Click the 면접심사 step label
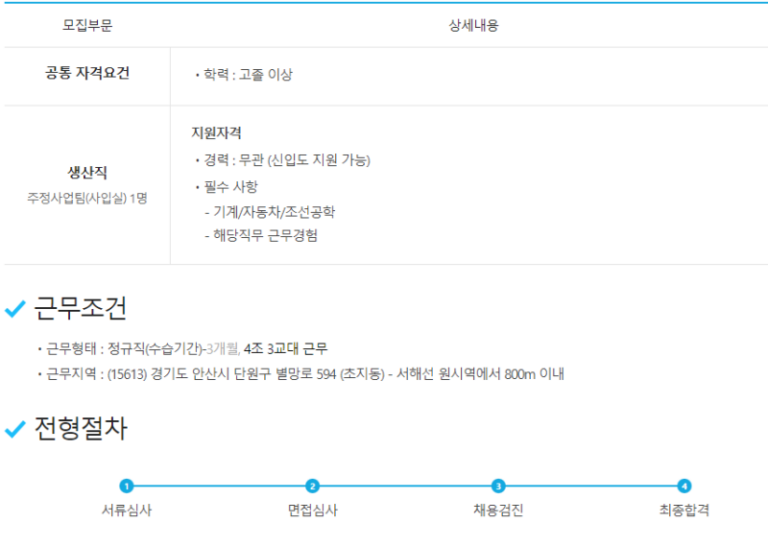 coord(312,510)
